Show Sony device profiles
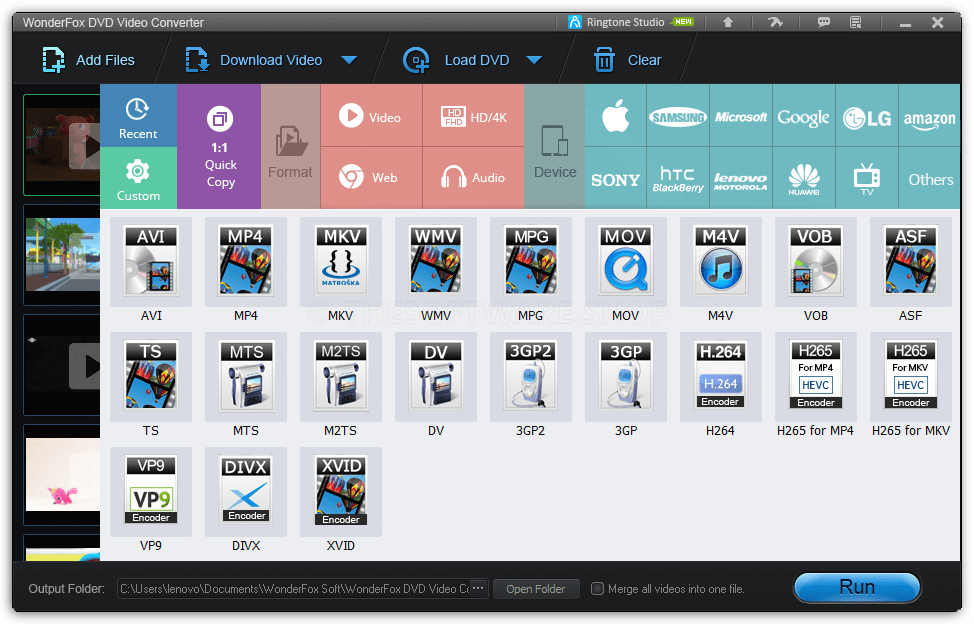Screen dimensions: 974x624 [616, 178]
